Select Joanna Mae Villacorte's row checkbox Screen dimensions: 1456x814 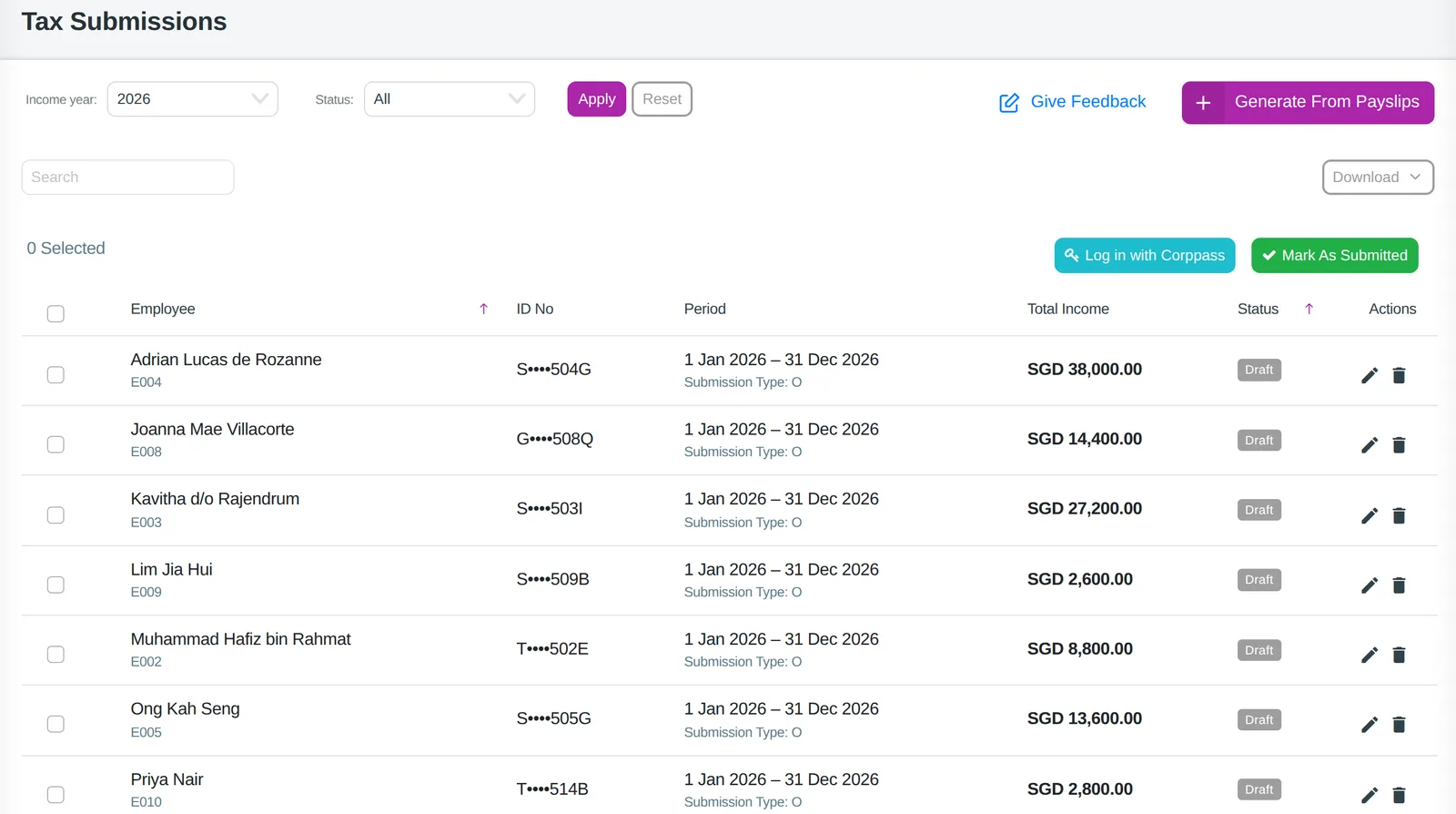56,444
